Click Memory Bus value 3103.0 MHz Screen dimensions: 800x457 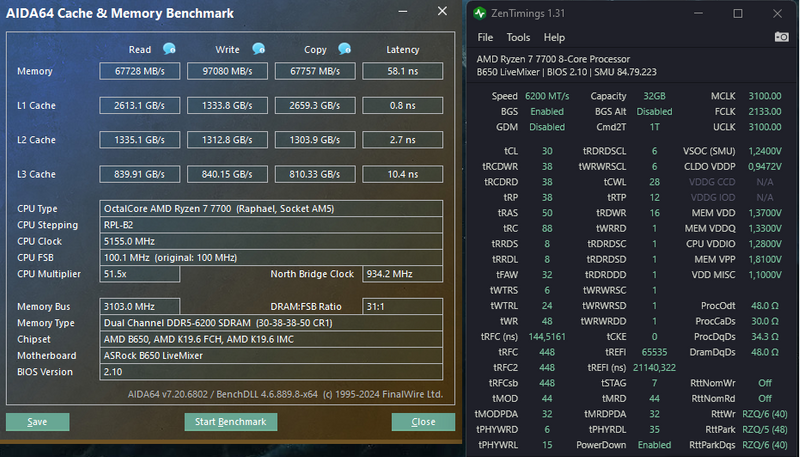140,307
